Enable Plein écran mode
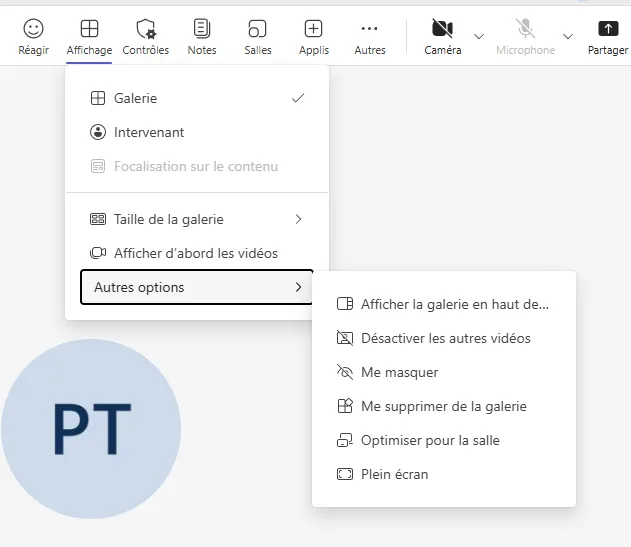 [444, 474]
